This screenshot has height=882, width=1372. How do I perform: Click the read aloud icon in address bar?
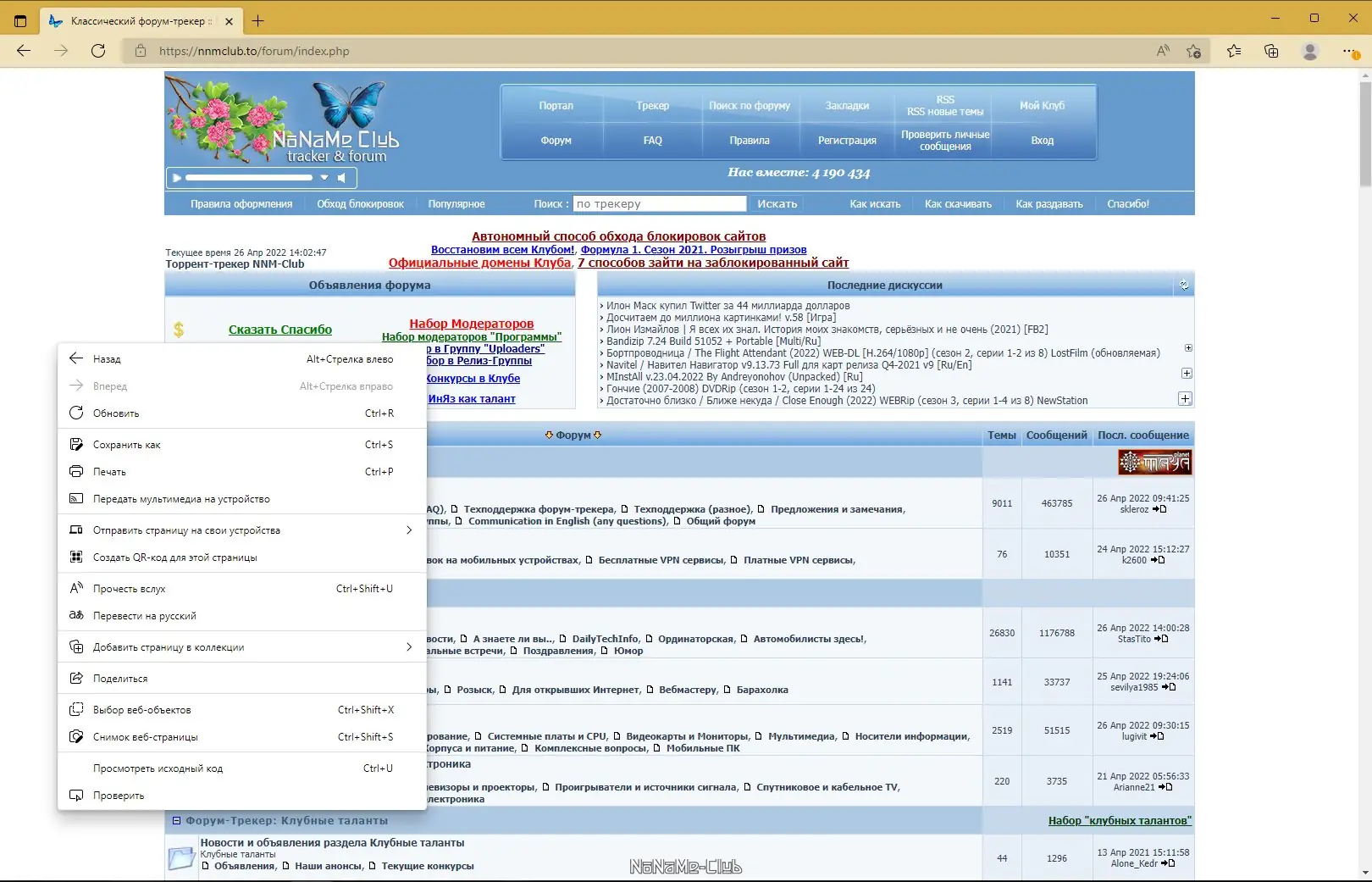pos(1163,51)
